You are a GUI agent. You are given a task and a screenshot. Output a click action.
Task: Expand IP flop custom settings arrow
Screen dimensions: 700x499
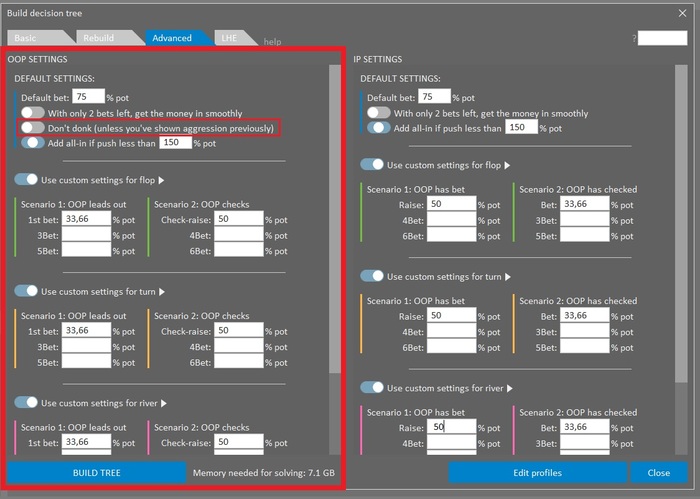click(507, 165)
